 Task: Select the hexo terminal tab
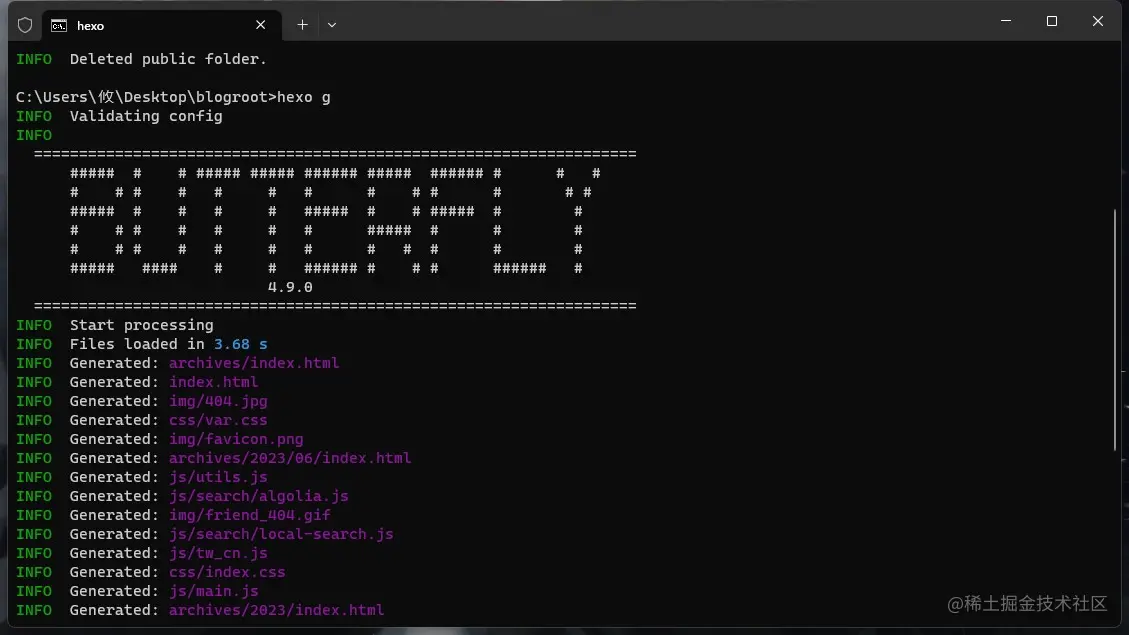pyautogui.click(x=161, y=25)
